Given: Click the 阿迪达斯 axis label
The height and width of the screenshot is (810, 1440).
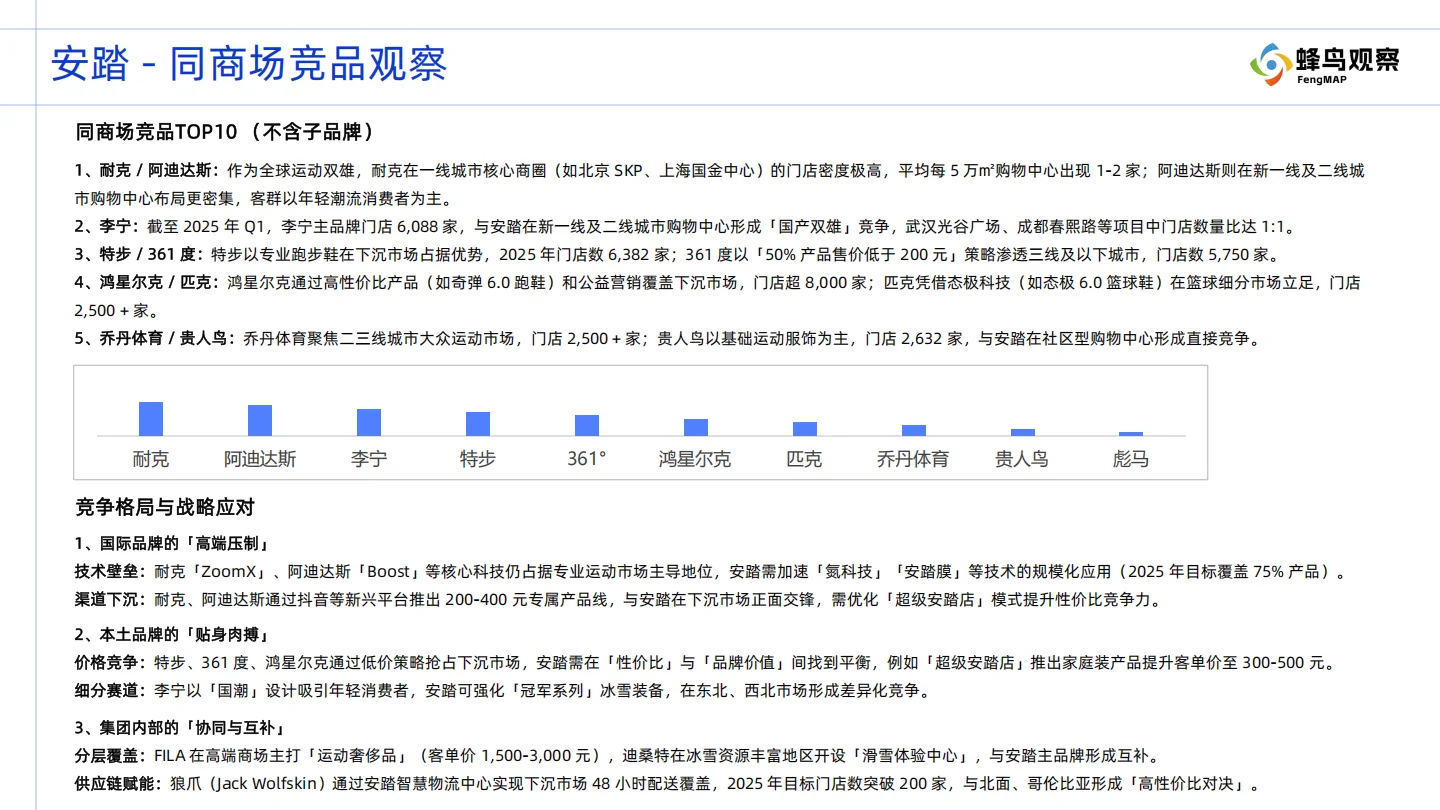Looking at the screenshot, I should tap(260, 460).
